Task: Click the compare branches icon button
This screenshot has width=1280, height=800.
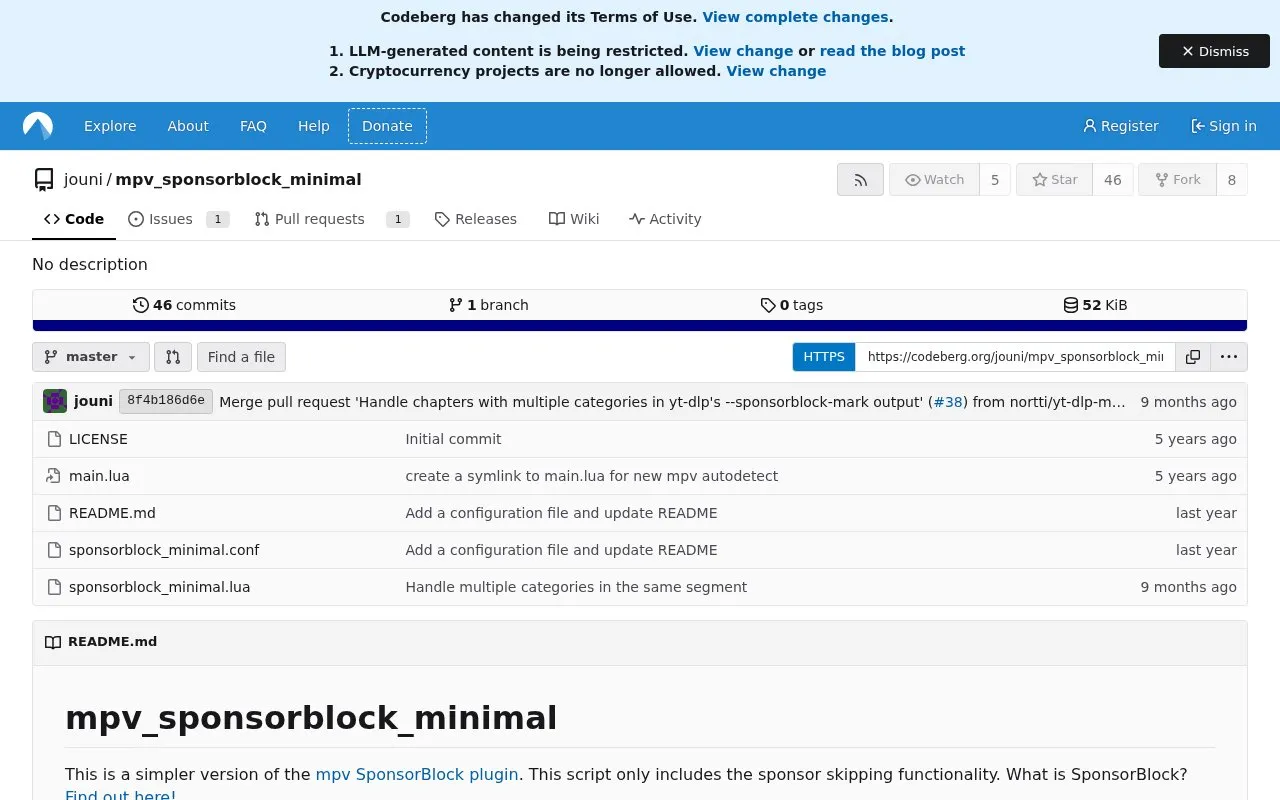Action: click(x=172, y=357)
